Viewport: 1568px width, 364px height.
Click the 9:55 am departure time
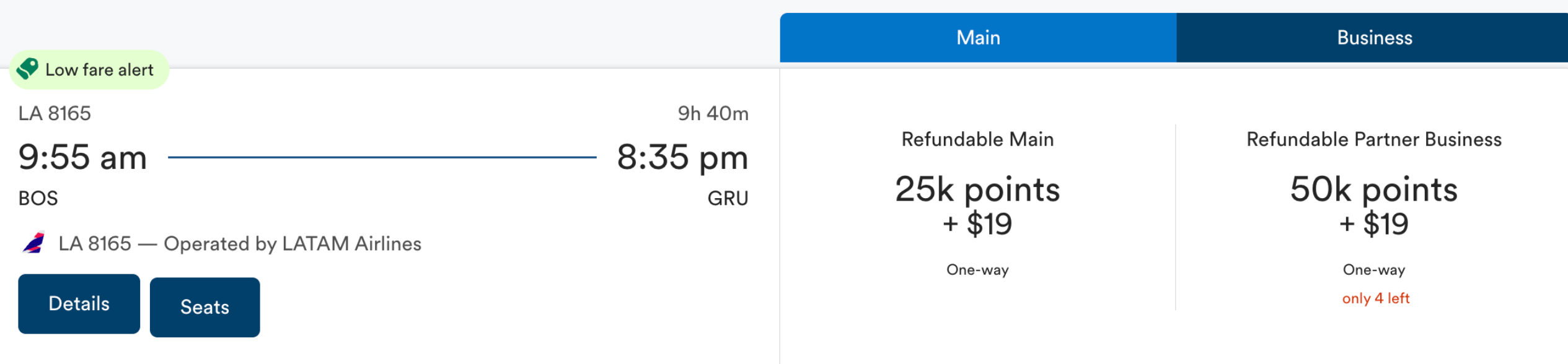pos(83,157)
